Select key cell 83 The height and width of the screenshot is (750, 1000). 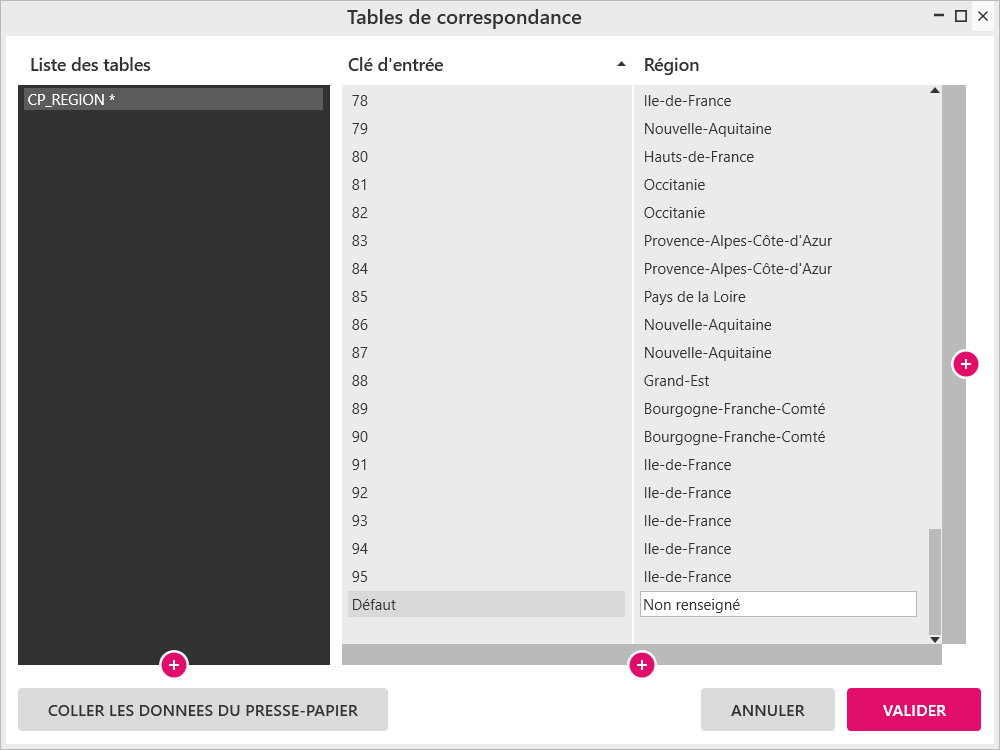[487, 240]
